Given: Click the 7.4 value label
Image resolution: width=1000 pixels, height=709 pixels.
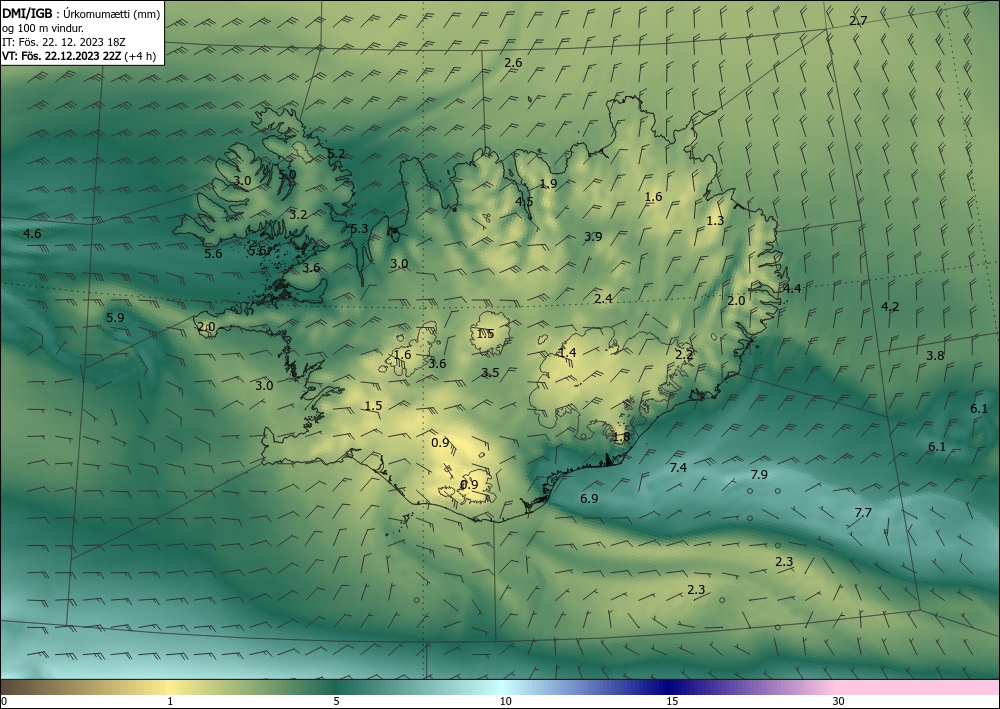Looking at the screenshot, I should pos(678,467).
